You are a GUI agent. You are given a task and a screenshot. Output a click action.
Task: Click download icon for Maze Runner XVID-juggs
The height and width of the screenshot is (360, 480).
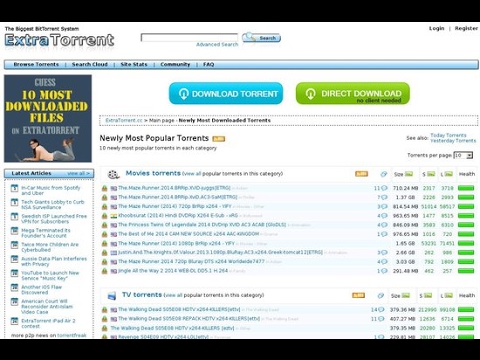(104, 188)
